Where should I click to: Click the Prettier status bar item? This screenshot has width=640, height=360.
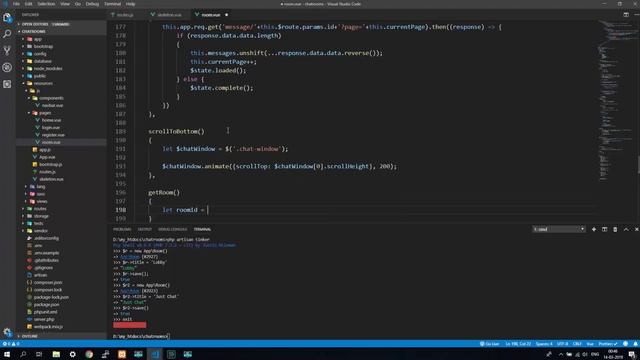(608, 344)
